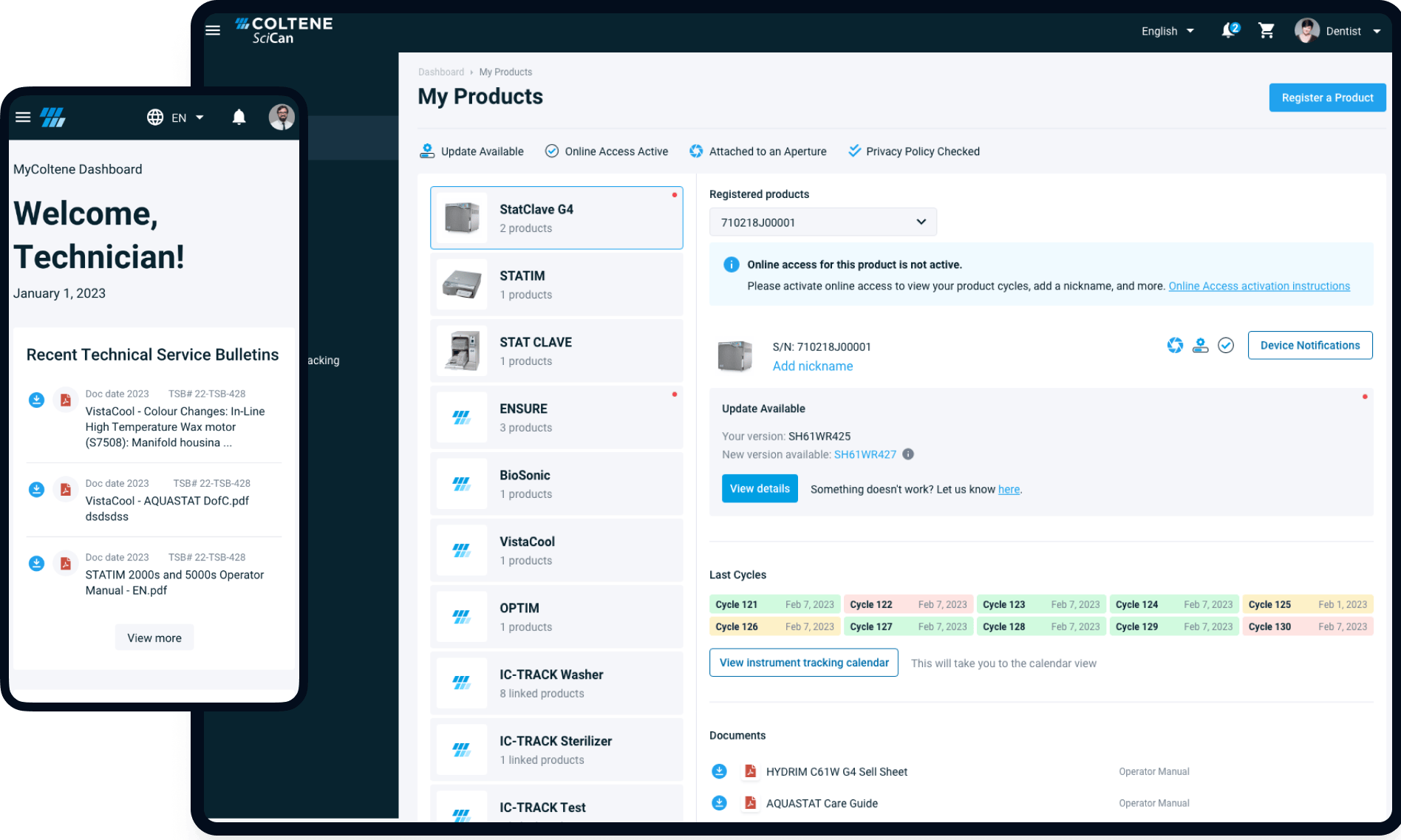The width and height of the screenshot is (1401, 840).
Task: Select the IC-TRACK Washer category
Action: tap(556, 683)
